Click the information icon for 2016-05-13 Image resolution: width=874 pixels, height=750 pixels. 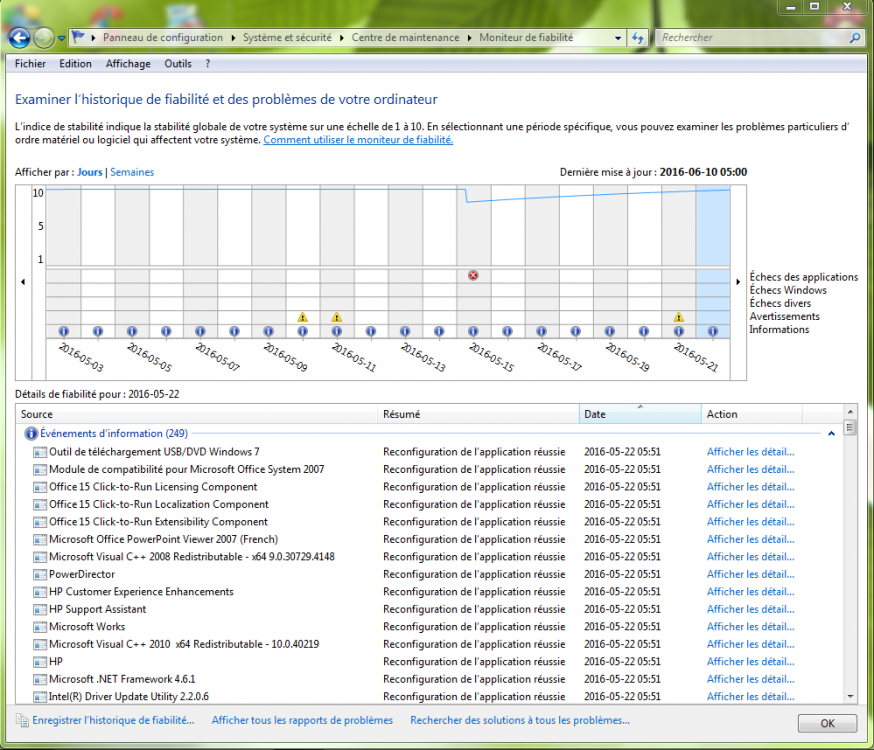coord(405,331)
